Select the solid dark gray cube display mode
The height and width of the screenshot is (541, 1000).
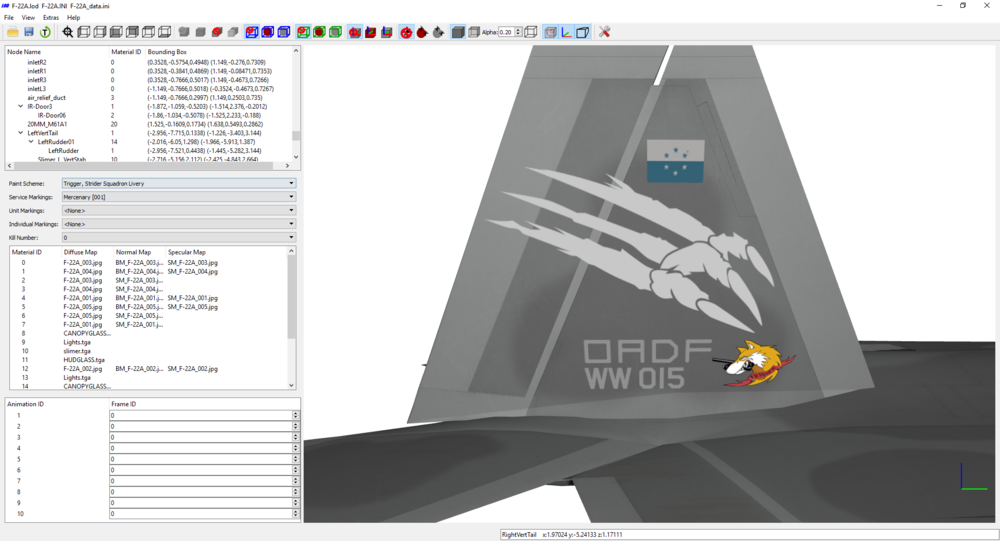point(458,32)
